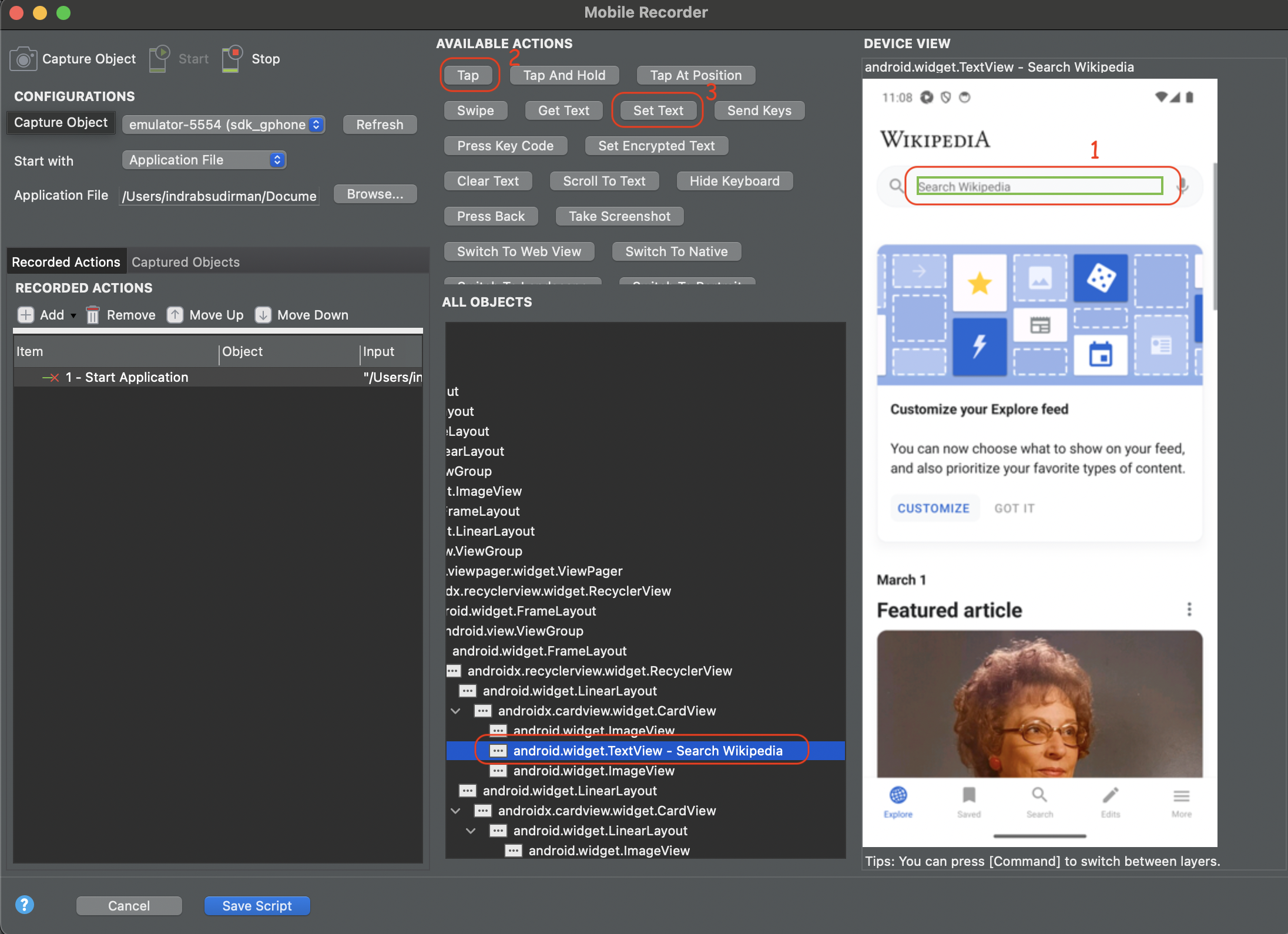1288x934 pixels.
Task: Click the Save Script button
Action: click(257, 906)
